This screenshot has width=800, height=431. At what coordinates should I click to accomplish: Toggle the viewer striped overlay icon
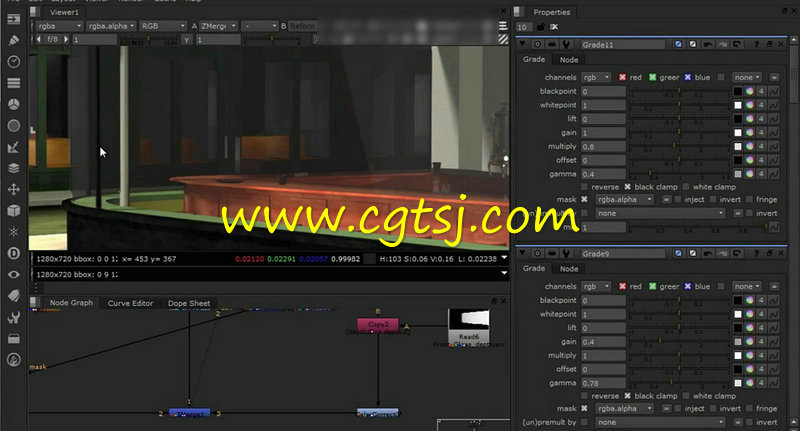[x=503, y=39]
